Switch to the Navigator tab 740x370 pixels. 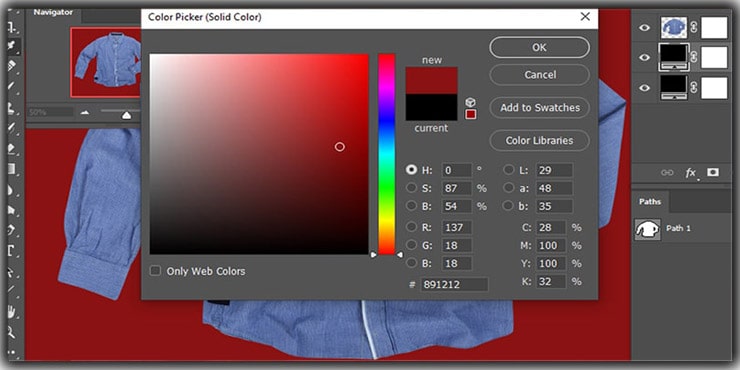point(52,12)
